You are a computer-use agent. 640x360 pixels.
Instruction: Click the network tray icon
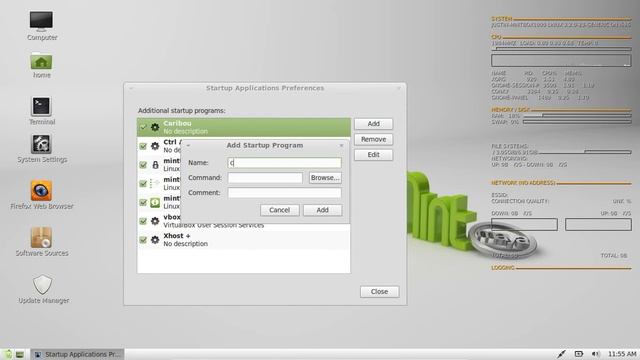[578, 354]
